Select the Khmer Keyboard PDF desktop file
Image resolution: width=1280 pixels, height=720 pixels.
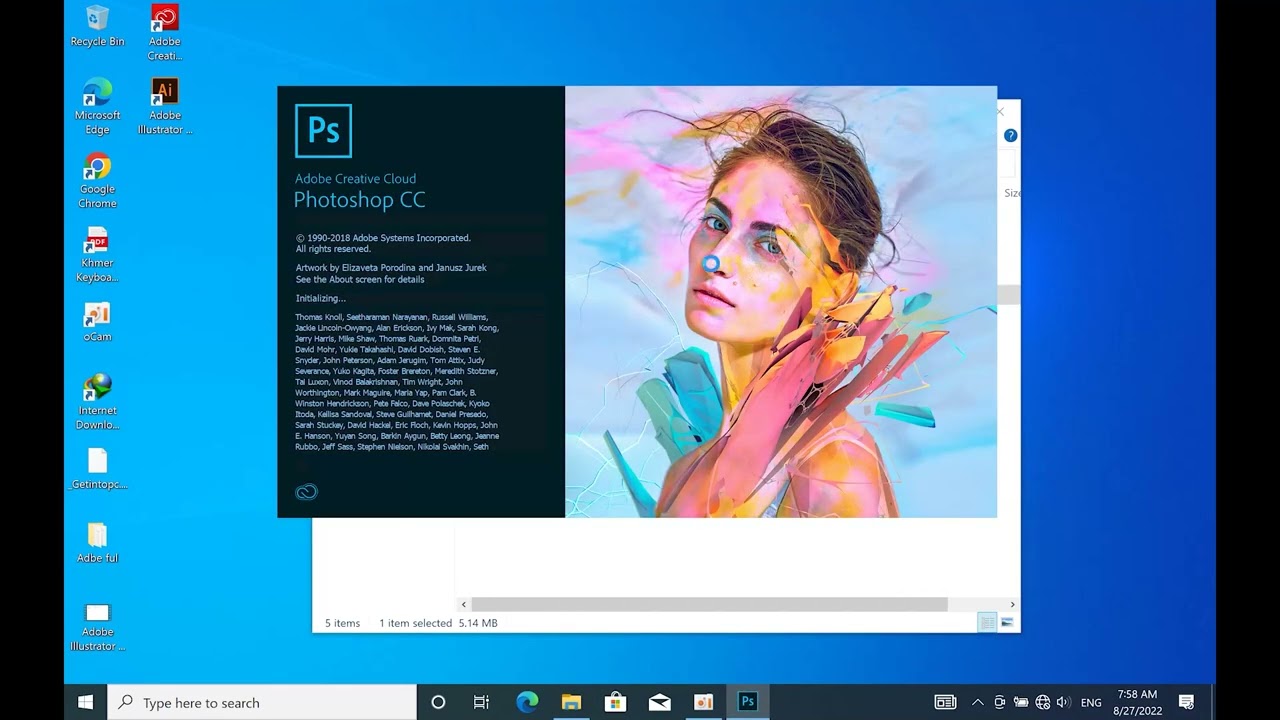[x=97, y=254]
